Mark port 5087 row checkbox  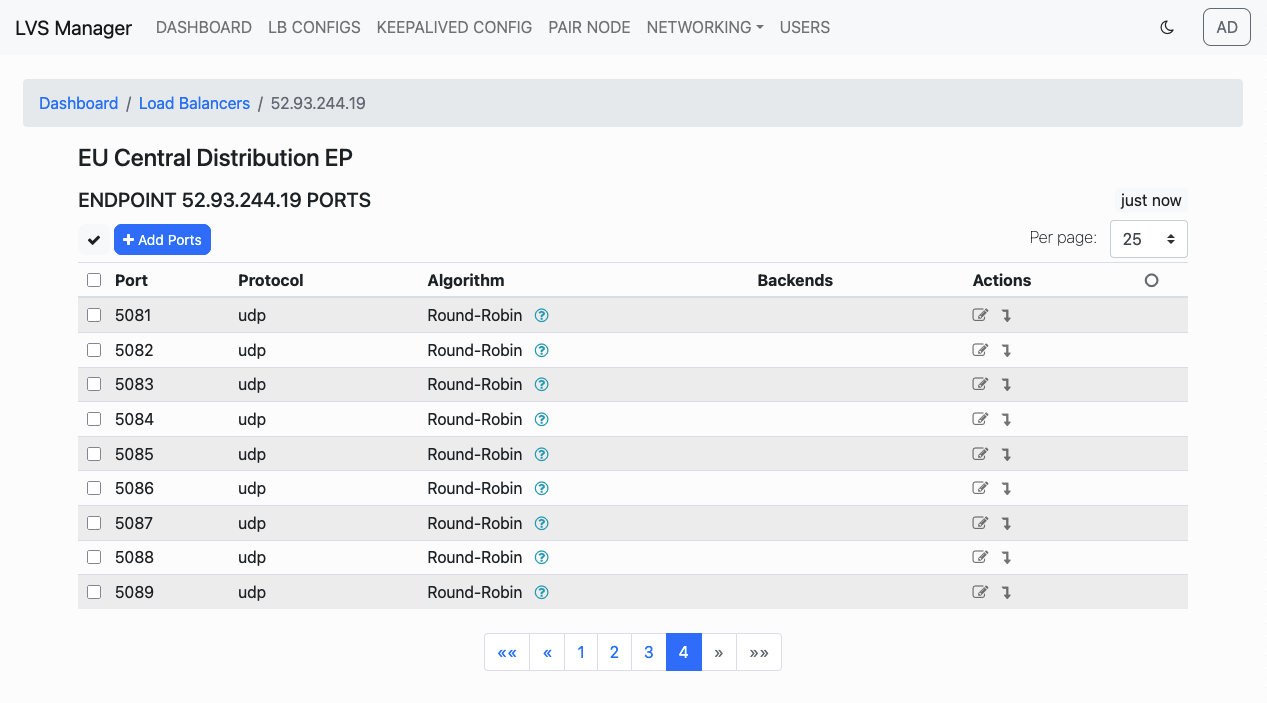(94, 523)
